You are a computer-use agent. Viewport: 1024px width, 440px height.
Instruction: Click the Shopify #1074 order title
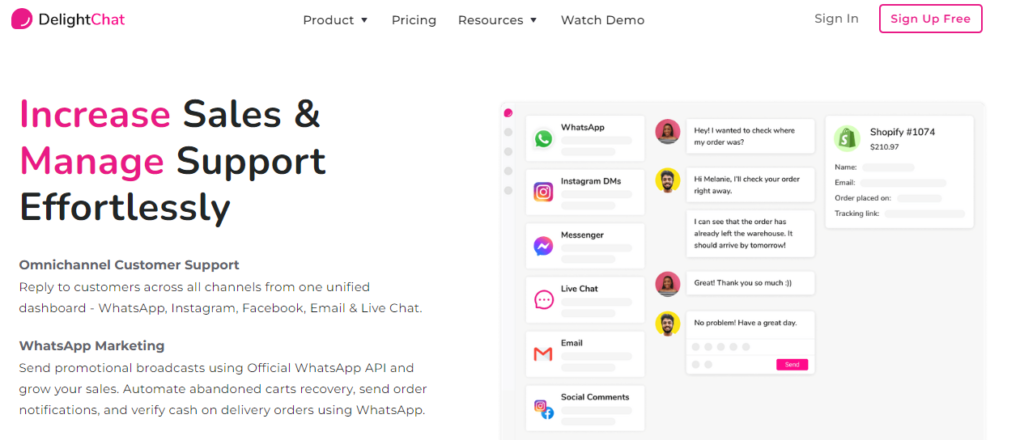point(903,132)
